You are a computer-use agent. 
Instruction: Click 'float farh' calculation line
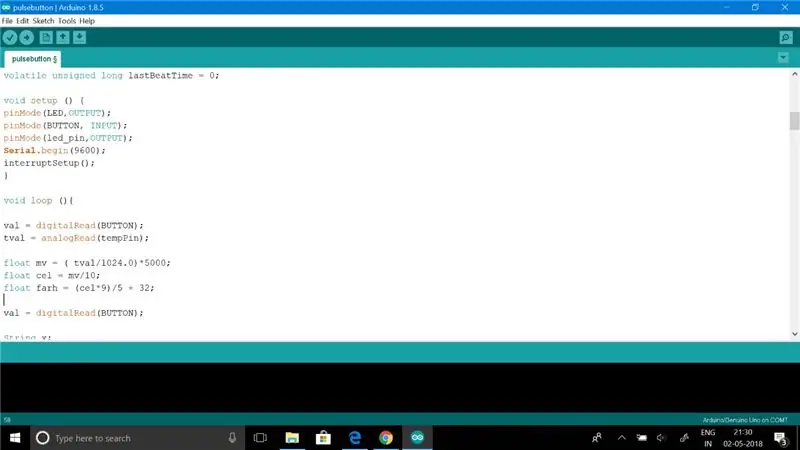point(79,288)
